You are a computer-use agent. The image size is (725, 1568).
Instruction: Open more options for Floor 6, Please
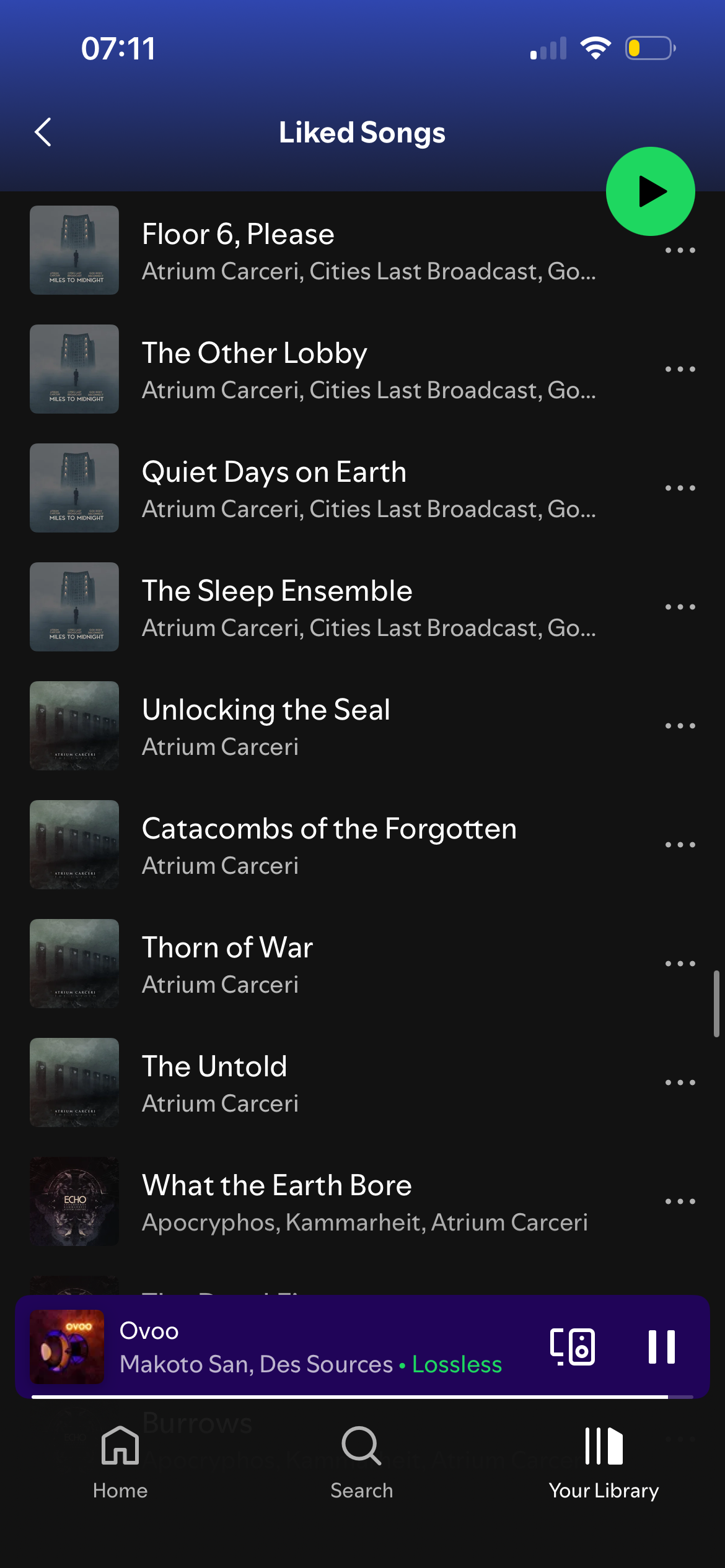[680, 250]
